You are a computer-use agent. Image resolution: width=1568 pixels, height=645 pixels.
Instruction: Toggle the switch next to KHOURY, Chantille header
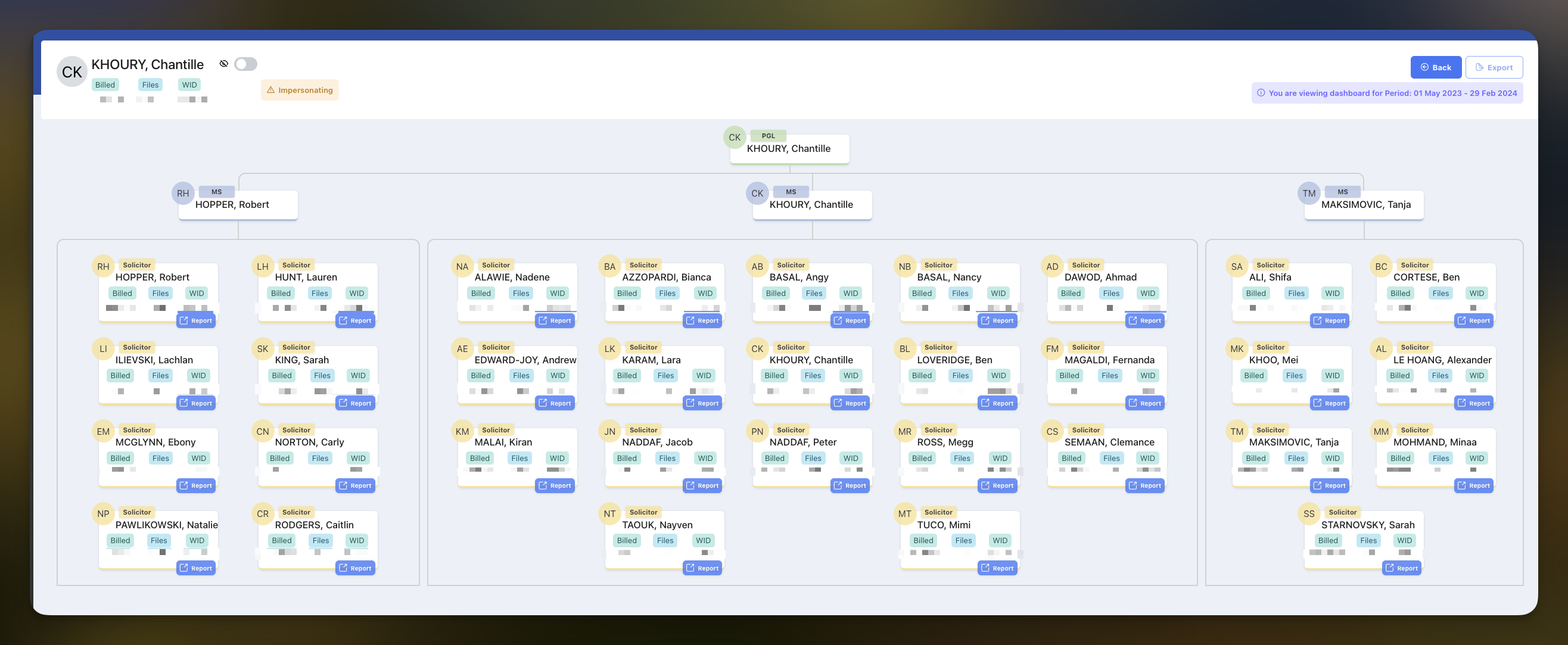tap(245, 64)
